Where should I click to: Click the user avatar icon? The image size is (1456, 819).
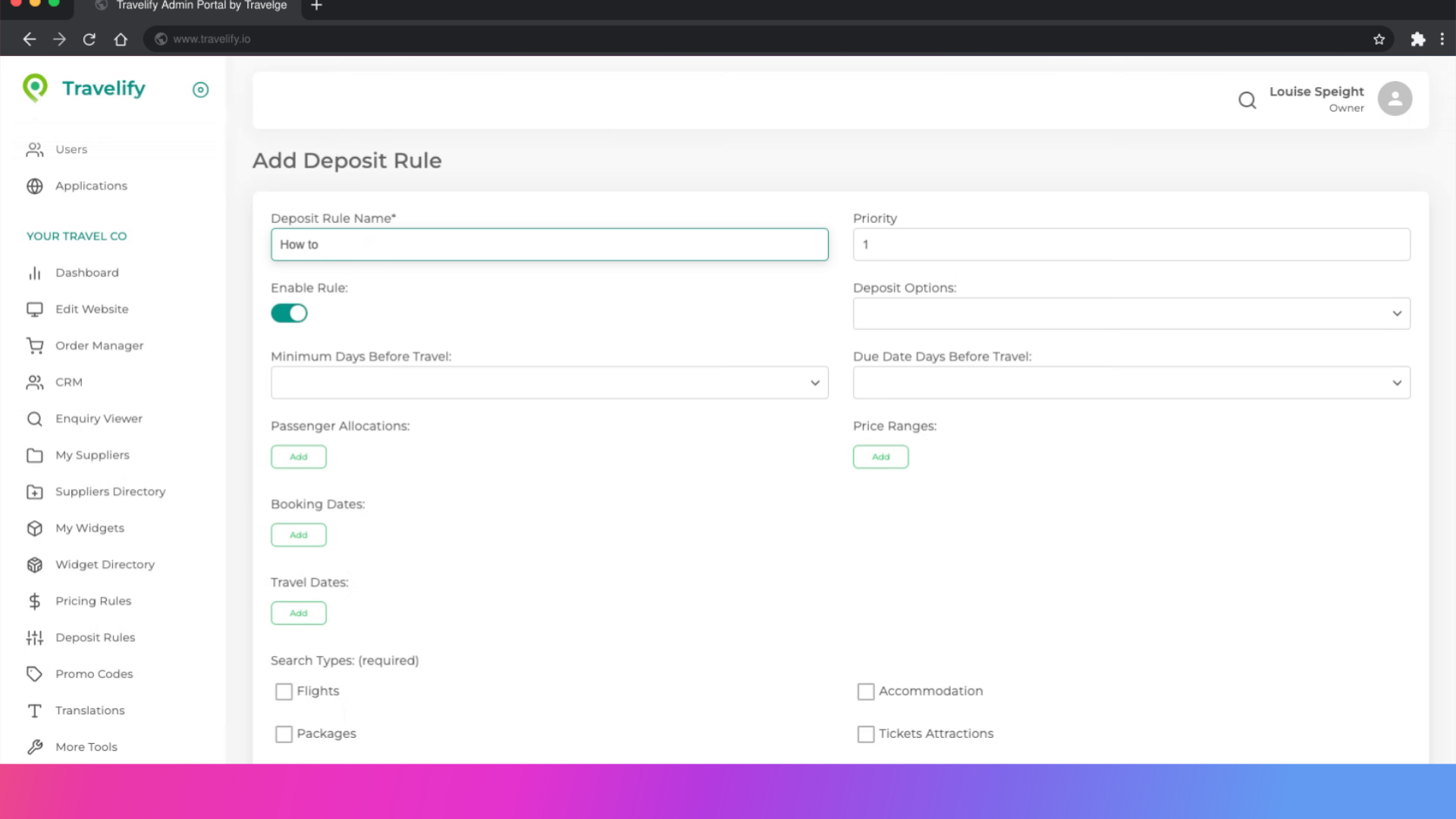point(1395,99)
